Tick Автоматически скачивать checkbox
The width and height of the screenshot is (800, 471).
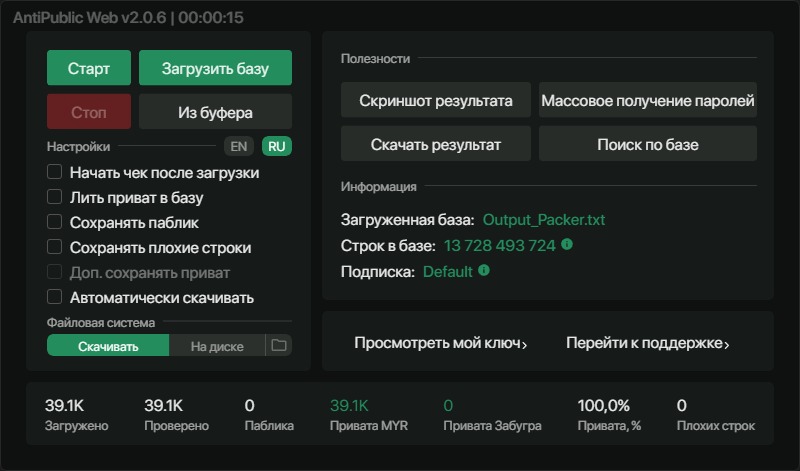(55, 297)
